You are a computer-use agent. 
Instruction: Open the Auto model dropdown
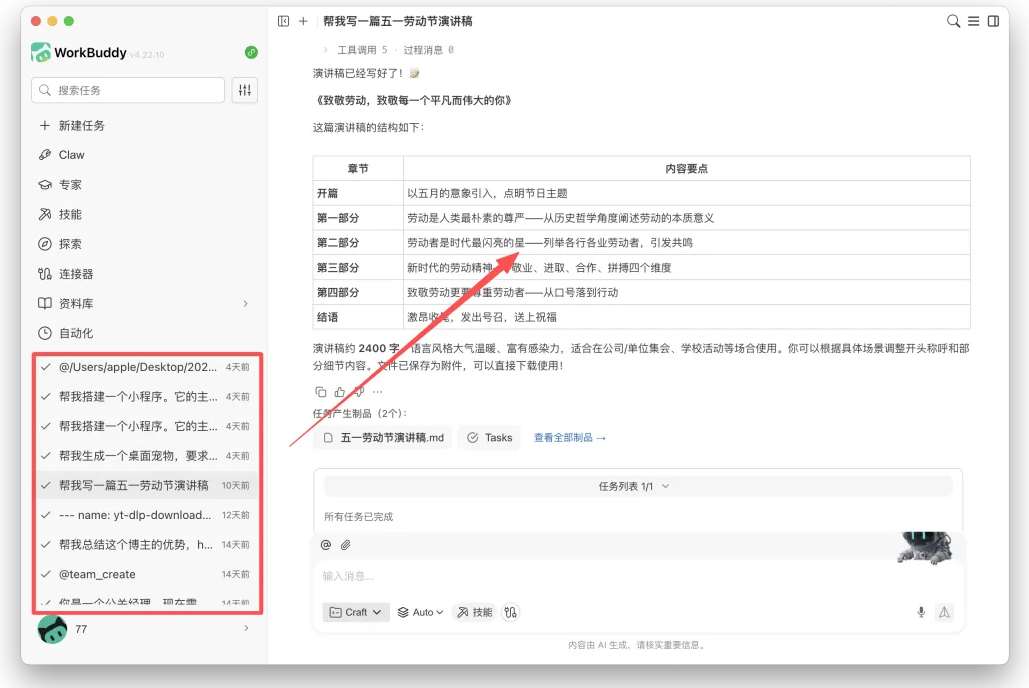click(x=421, y=613)
